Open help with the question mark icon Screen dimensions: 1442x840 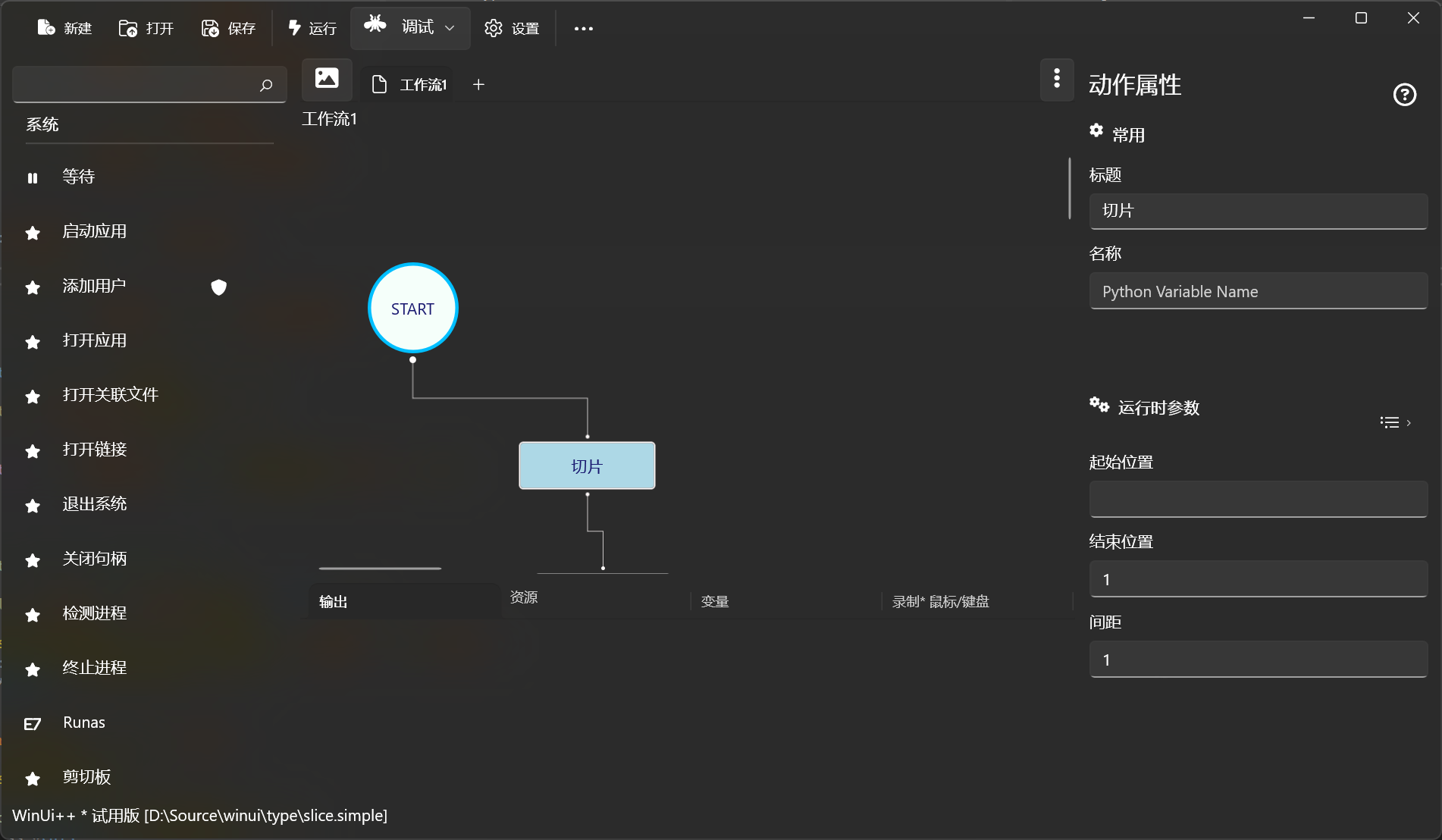[x=1404, y=95]
